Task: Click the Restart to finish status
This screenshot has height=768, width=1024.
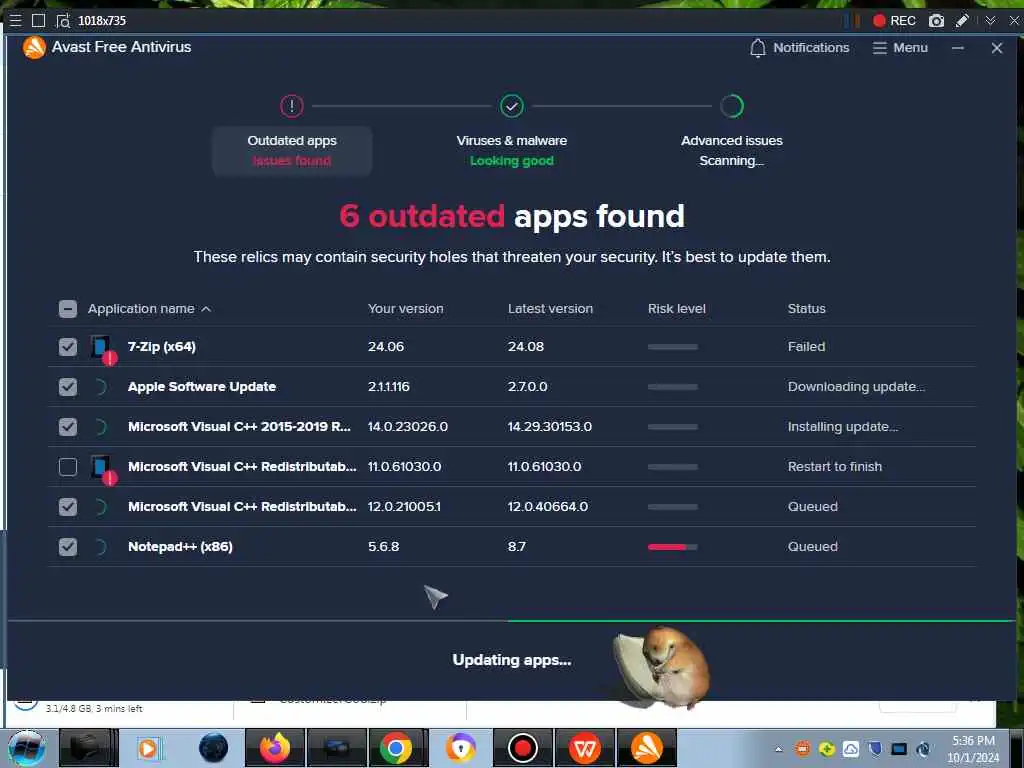Action: (835, 466)
